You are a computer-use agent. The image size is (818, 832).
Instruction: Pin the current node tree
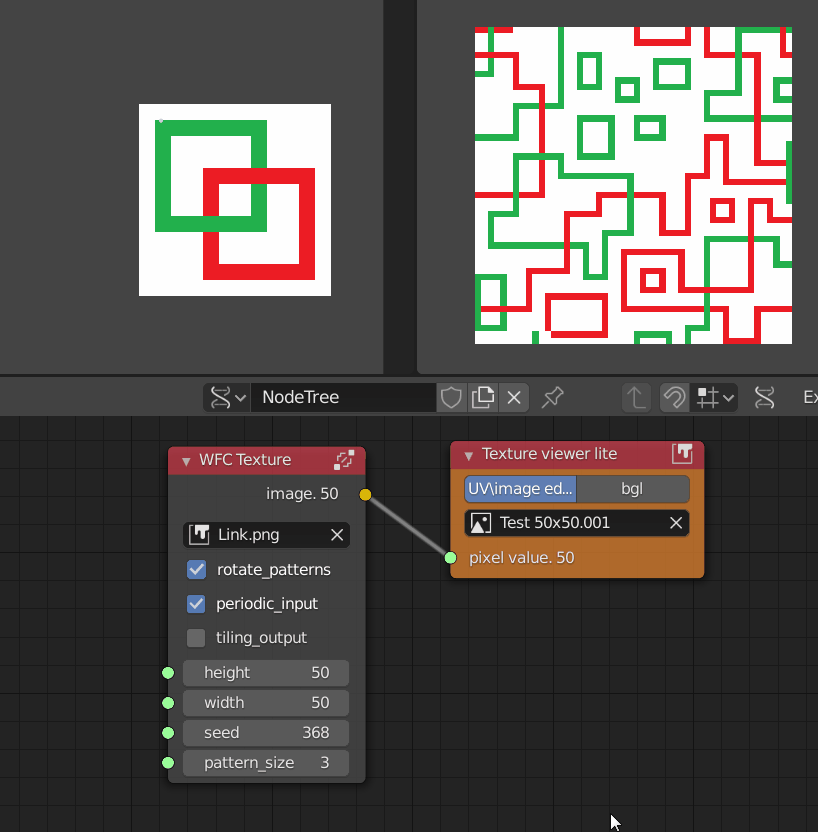point(552,397)
